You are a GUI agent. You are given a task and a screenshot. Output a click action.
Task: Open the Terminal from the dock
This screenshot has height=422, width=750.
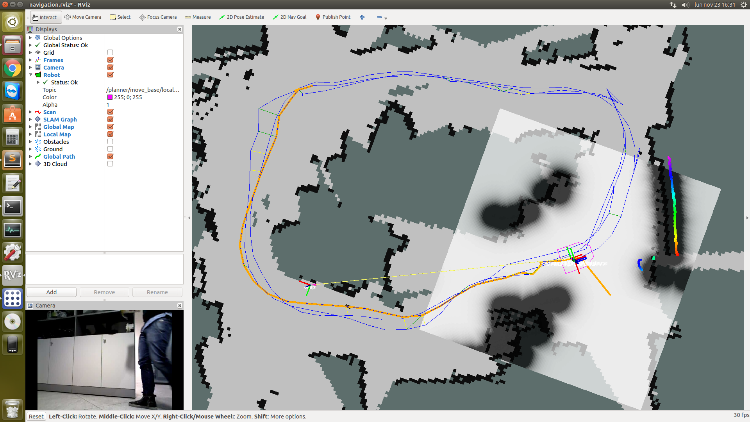pyautogui.click(x=12, y=205)
